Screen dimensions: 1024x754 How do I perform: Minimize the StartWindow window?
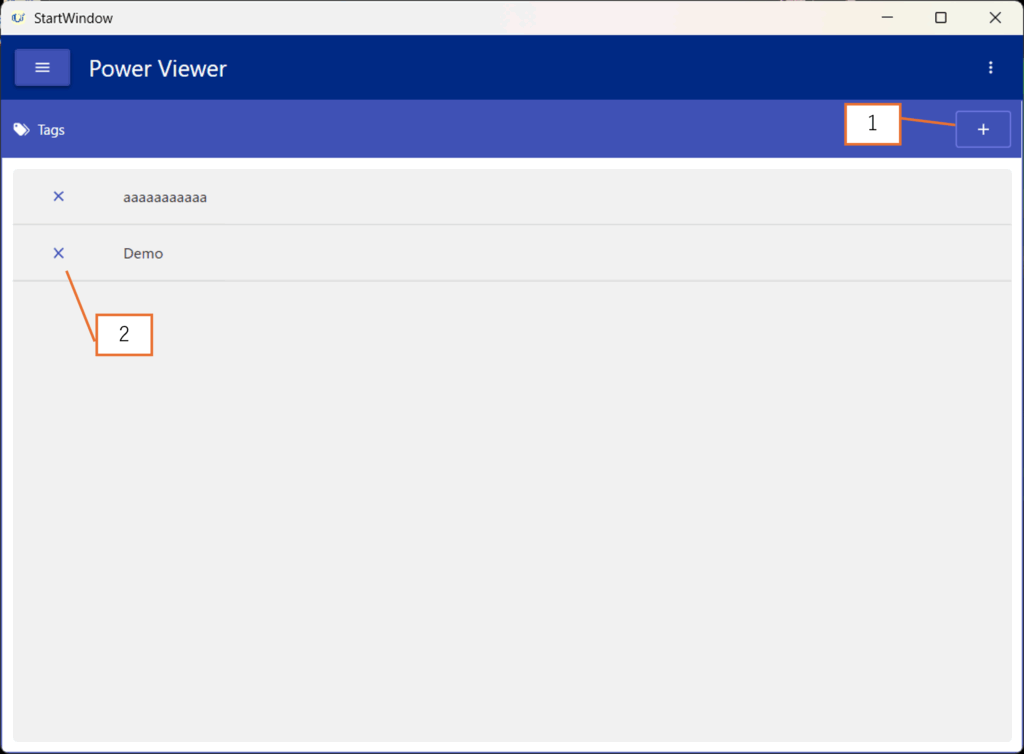point(886,18)
